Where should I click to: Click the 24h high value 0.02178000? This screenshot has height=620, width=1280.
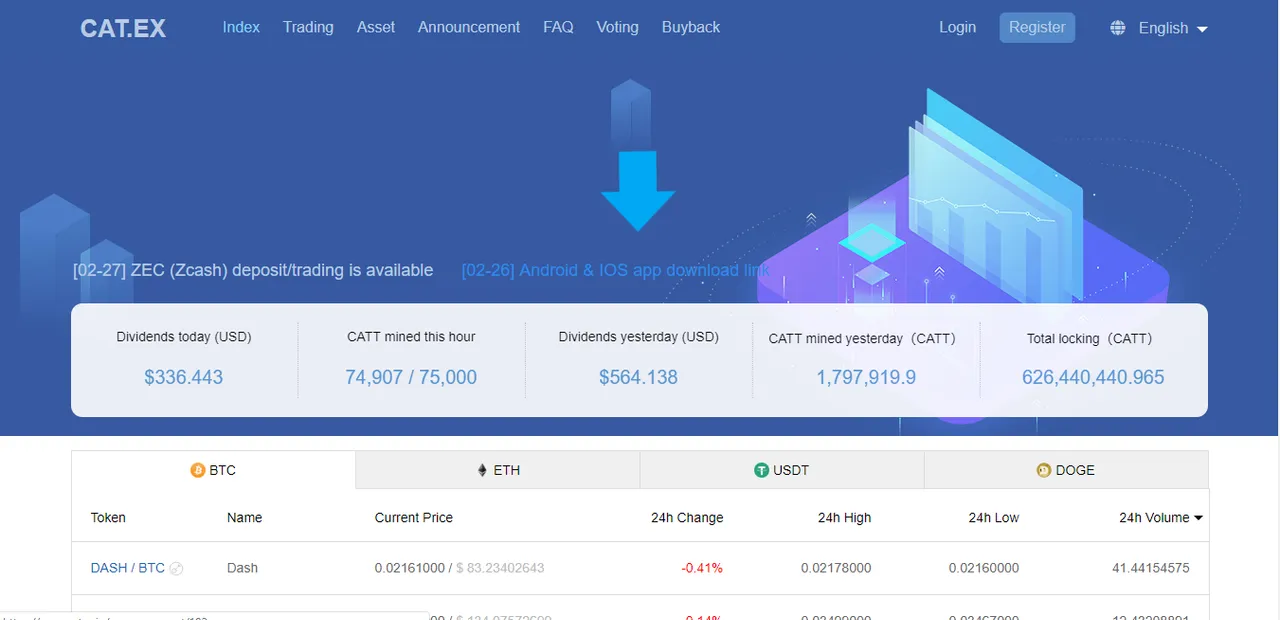(836, 568)
